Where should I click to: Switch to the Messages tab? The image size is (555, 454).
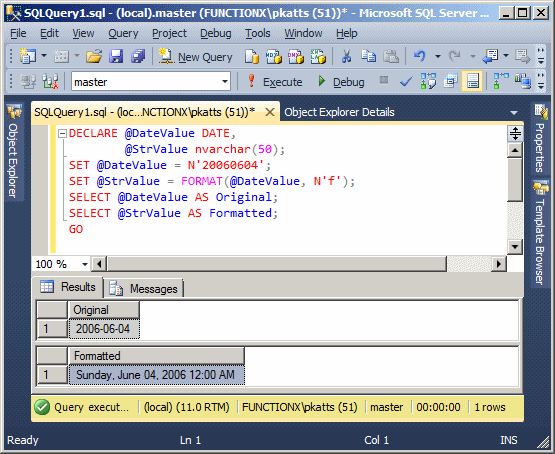point(144,288)
